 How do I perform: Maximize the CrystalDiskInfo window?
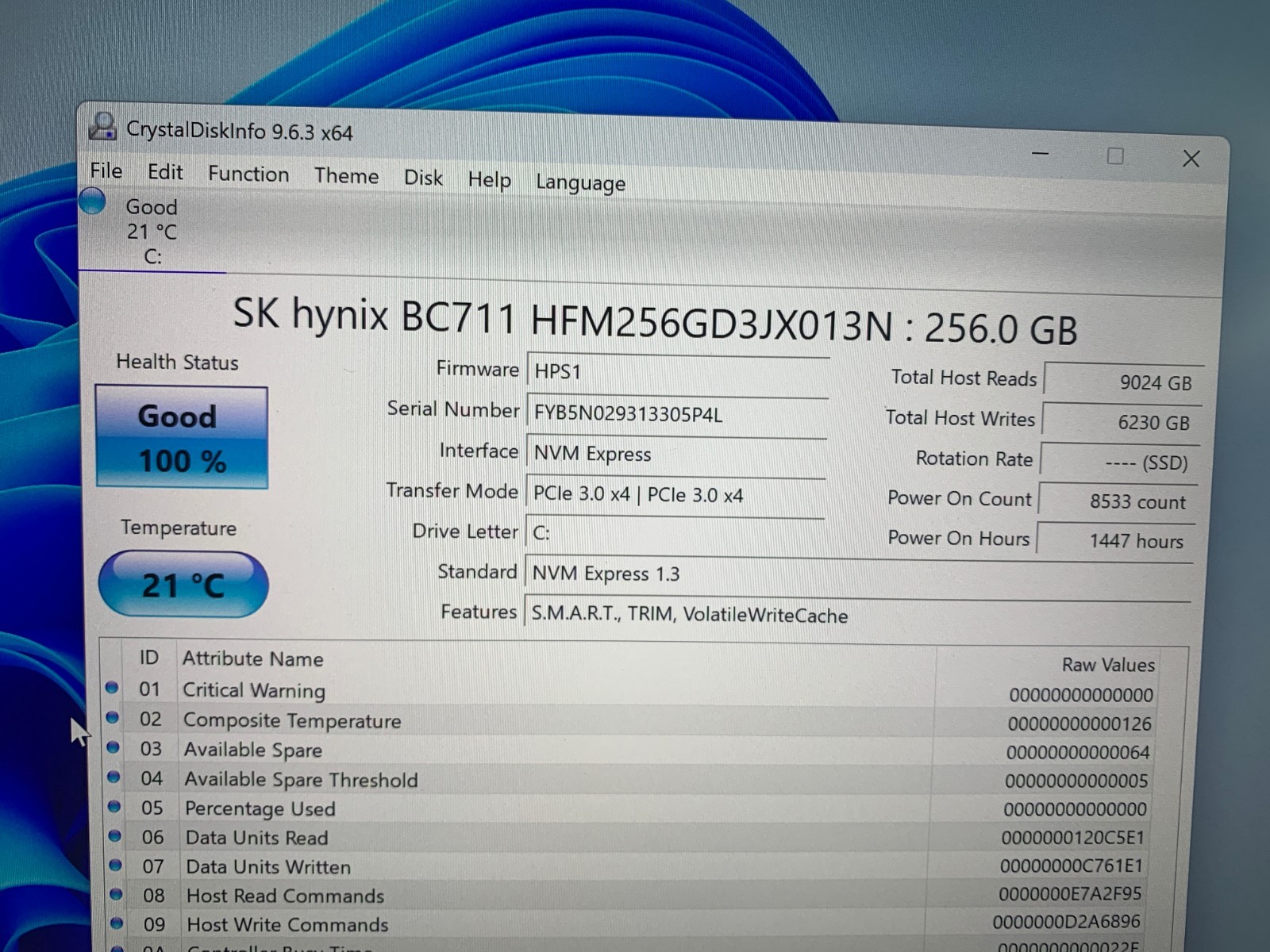point(1115,156)
